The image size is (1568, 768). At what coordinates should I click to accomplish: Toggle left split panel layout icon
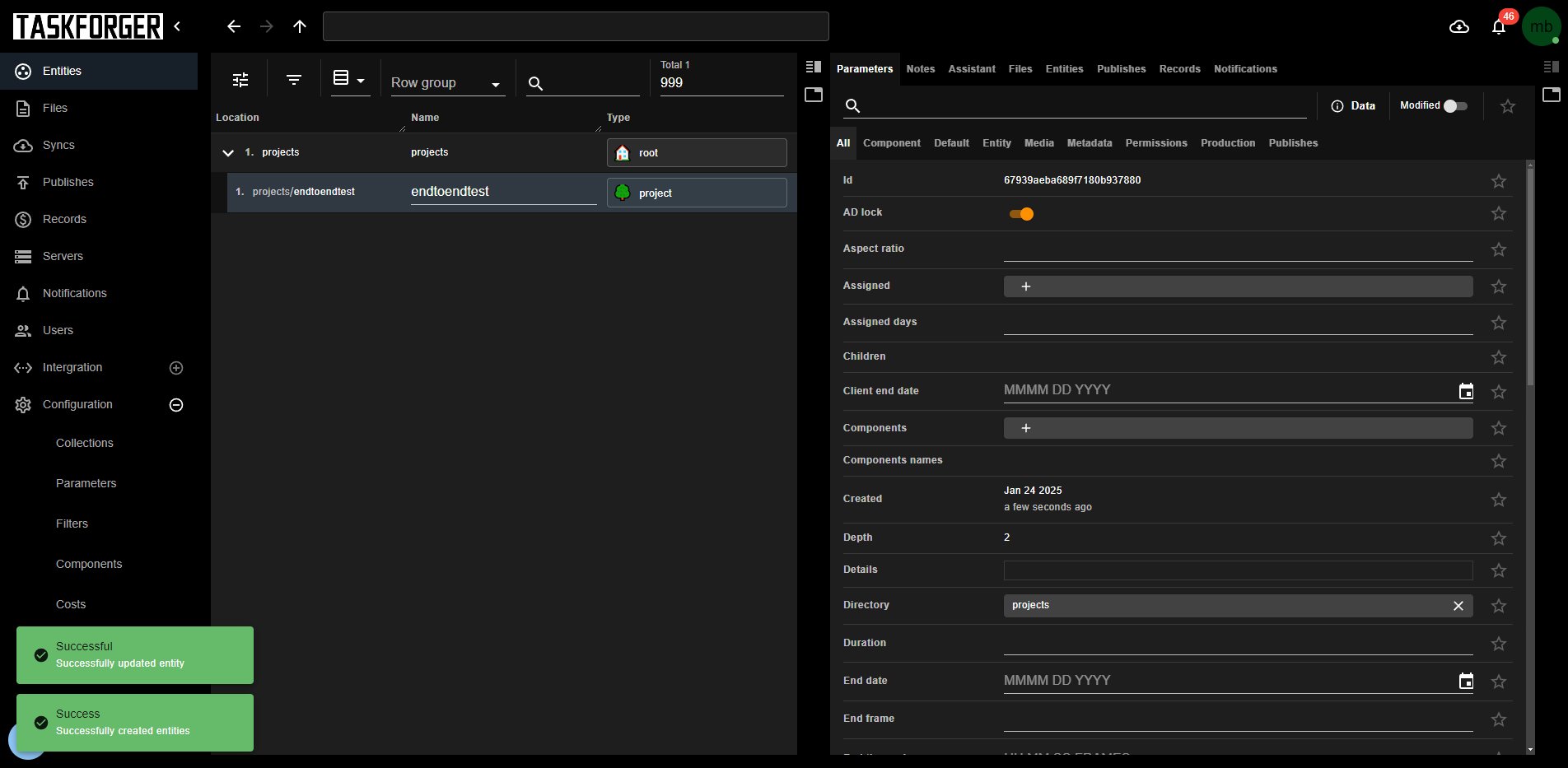[814, 67]
